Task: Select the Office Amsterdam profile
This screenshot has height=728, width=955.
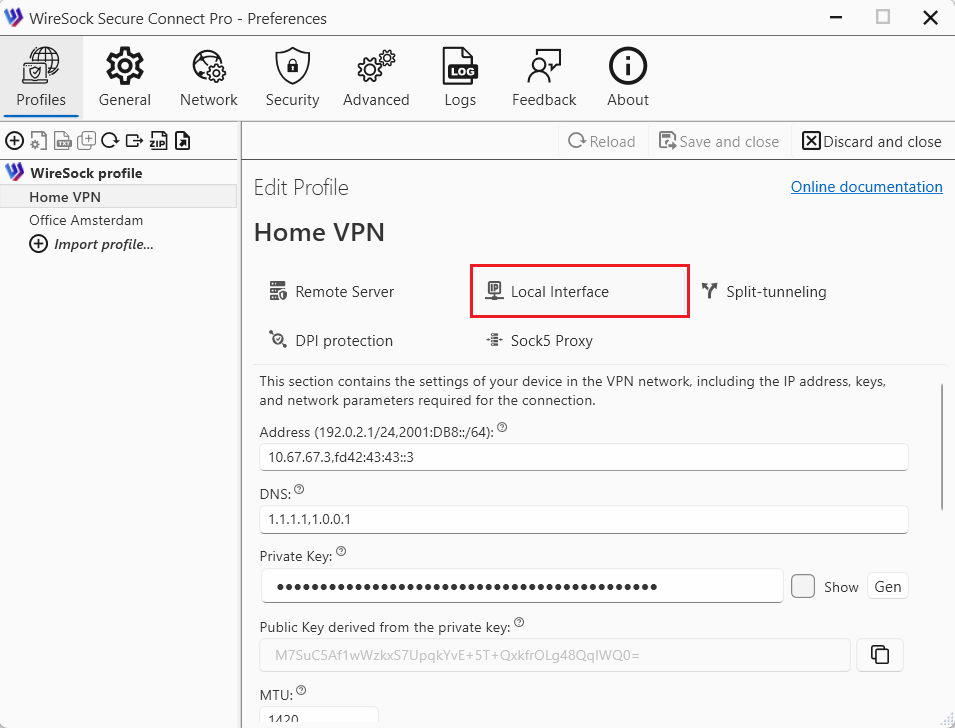Action: click(86, 220)
